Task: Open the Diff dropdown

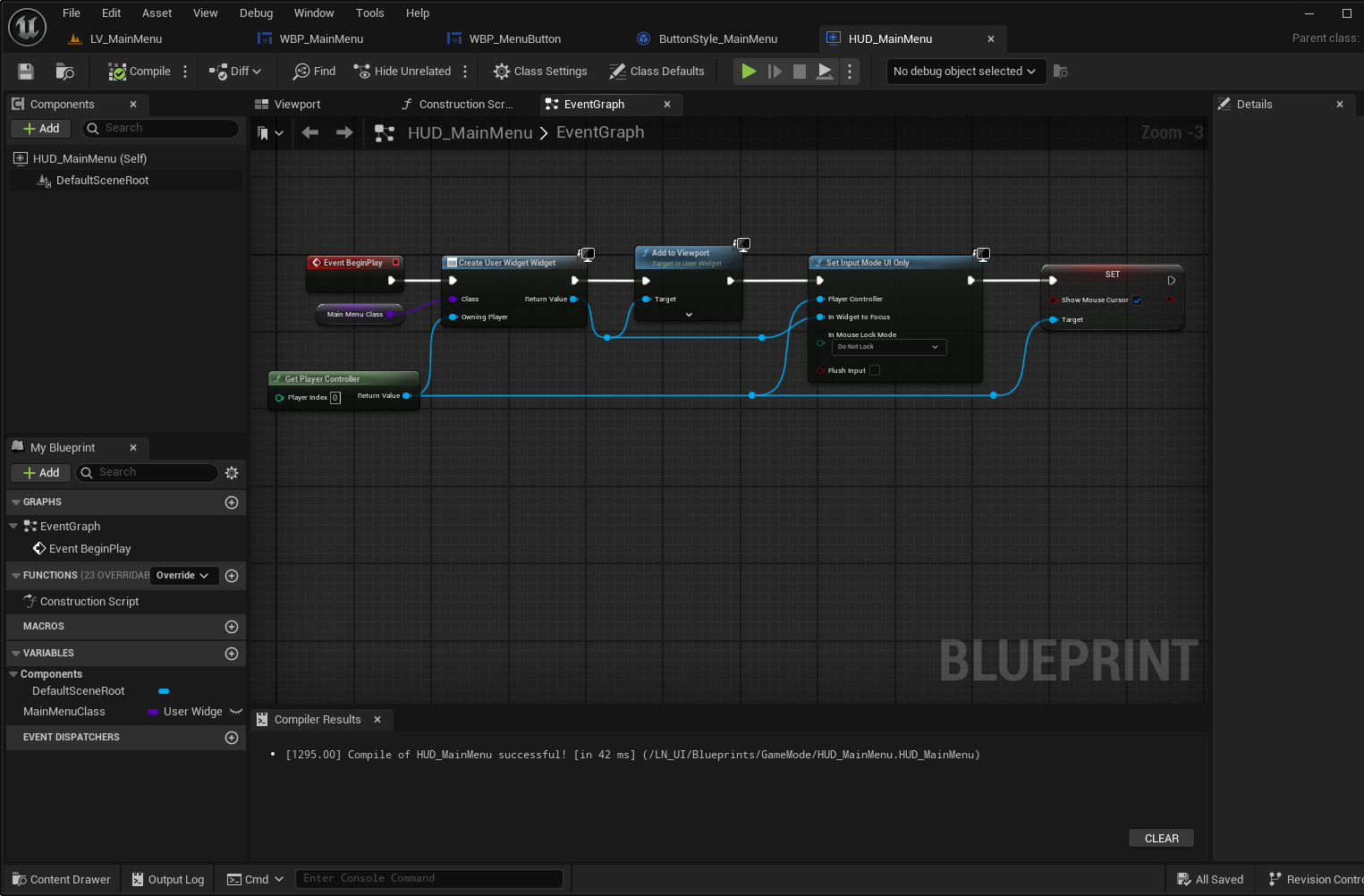Action: click(235, 72)
